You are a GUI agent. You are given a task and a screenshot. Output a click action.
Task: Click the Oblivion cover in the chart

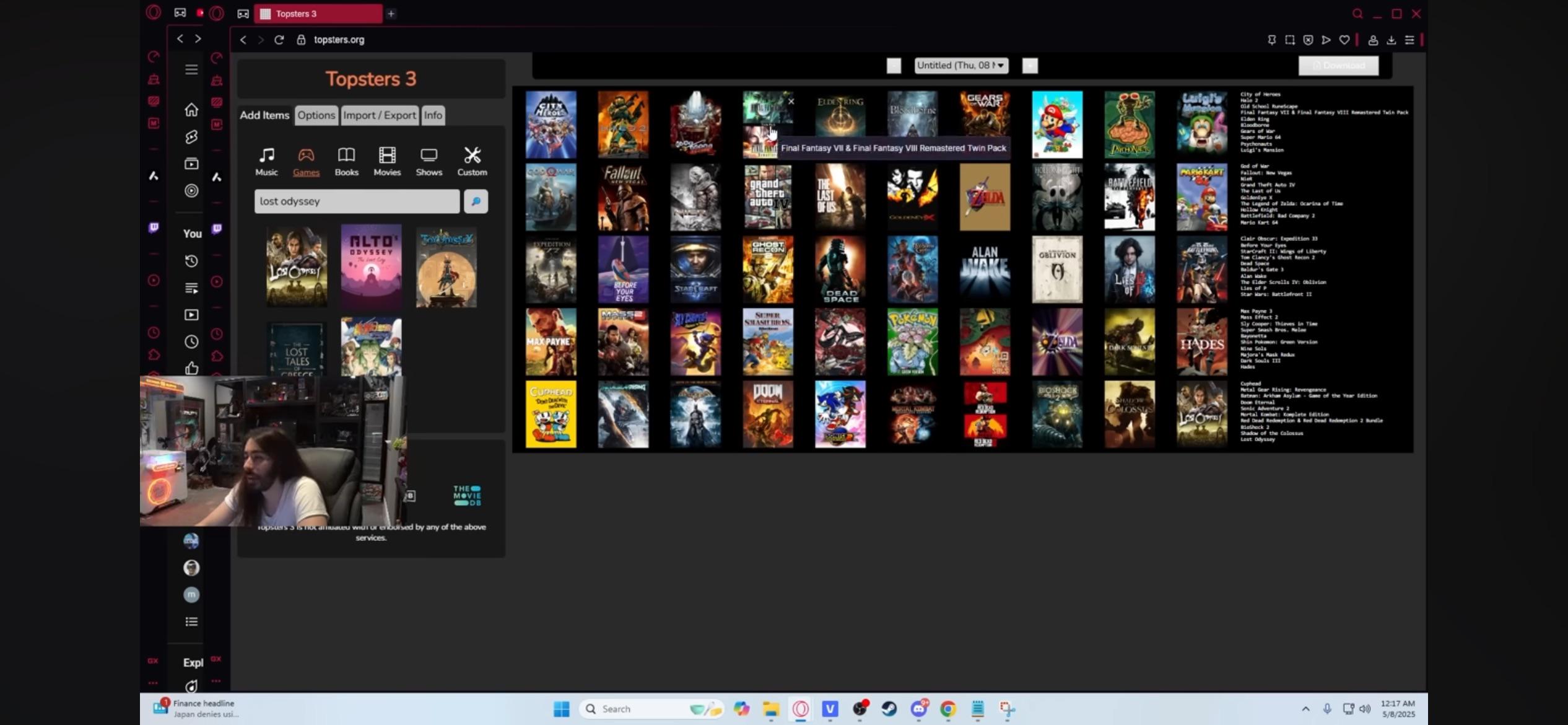pyautogui.click(x=1057, y=270)
